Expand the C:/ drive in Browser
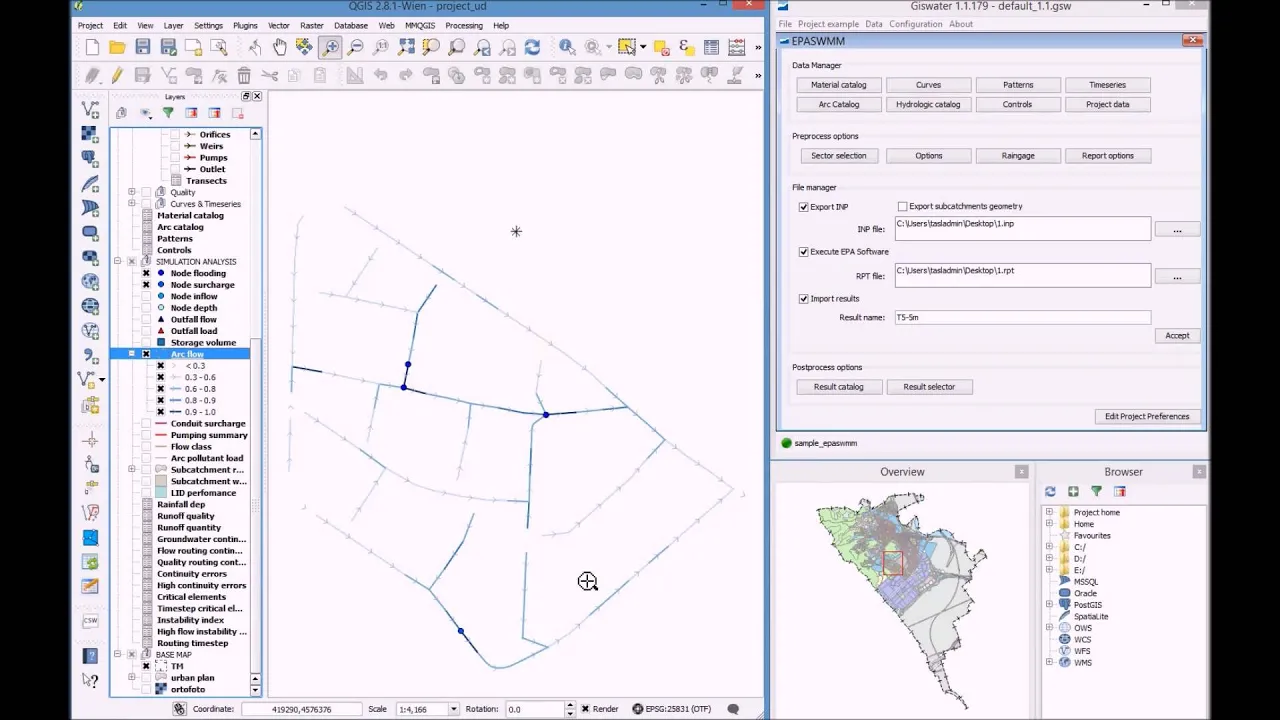The height and width of the screenshot is (720, 1280). pos(1049,547)
